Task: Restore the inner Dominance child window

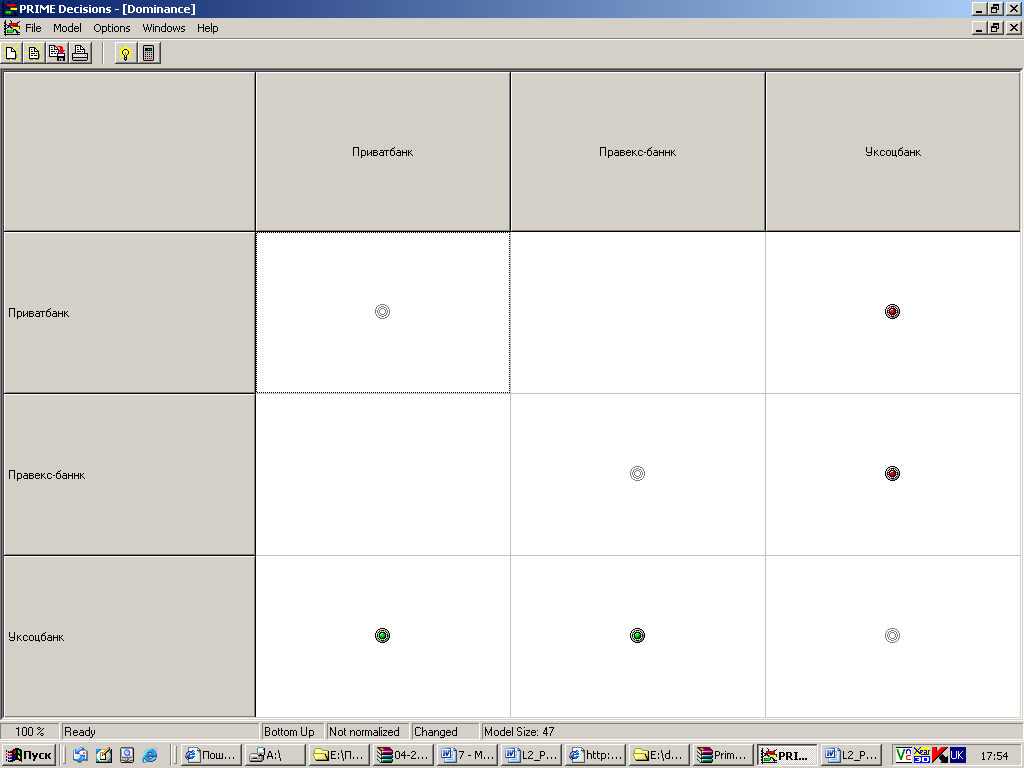Action: pyautogui.click(x=995, y=28)
